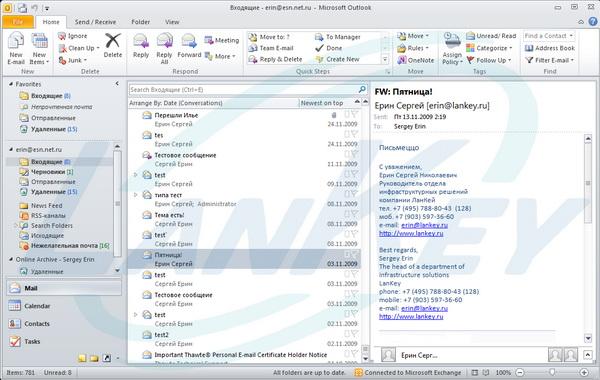
Task: Switch to the Send / Receive tab
Action: (x=95, y=22)
